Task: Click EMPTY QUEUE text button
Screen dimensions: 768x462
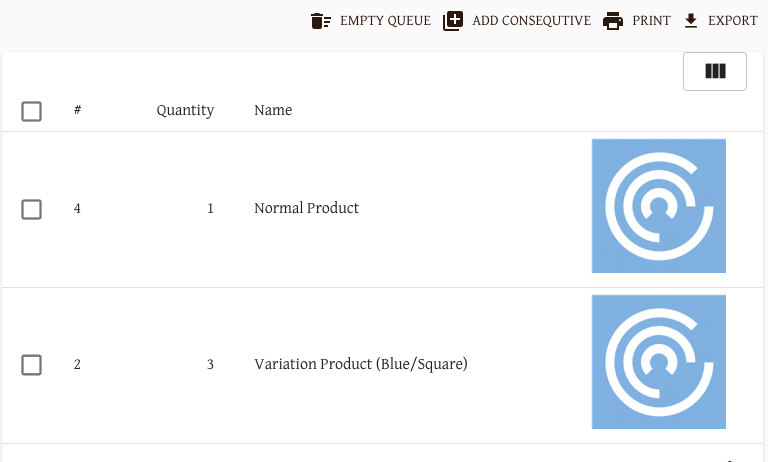Action: [x=385, y=21]
